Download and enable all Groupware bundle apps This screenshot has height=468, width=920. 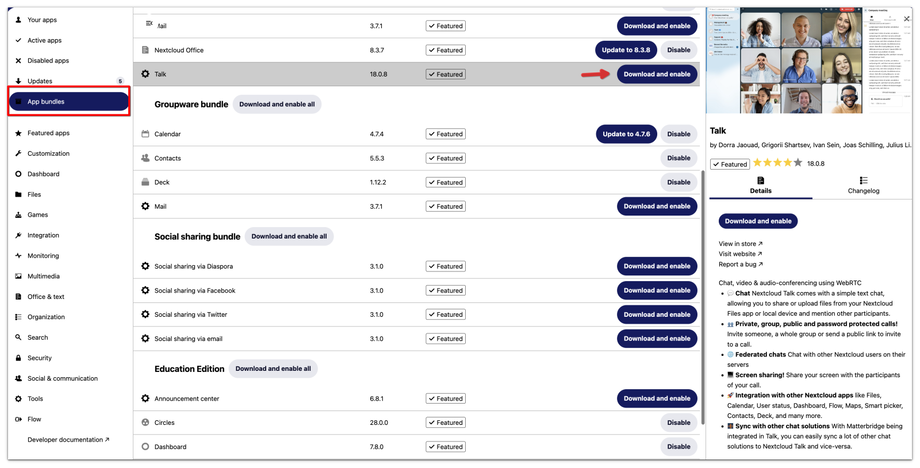277,104
